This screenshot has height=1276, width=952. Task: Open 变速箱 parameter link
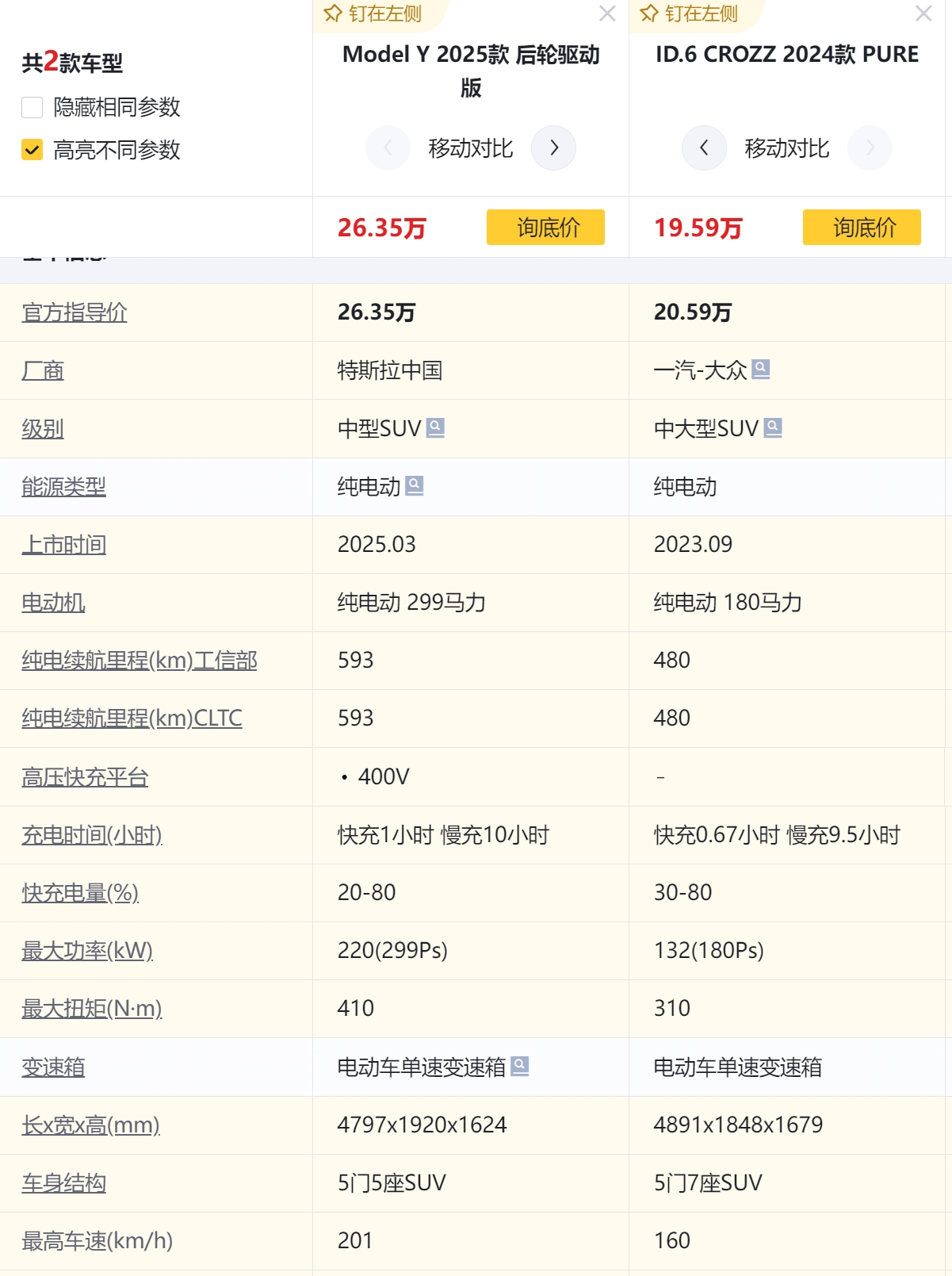(53, 1067)
